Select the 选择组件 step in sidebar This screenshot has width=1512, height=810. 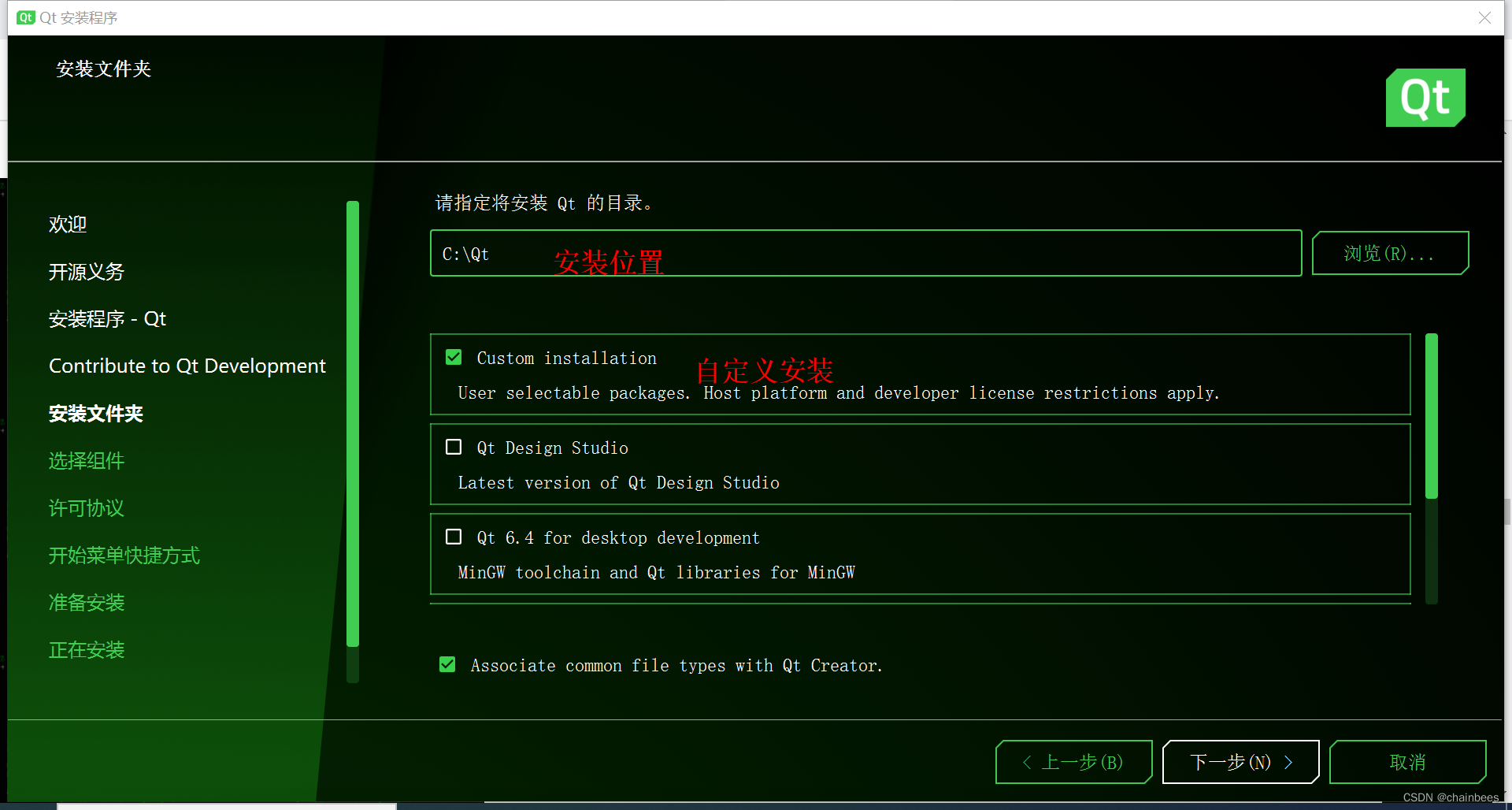[87, 461]
